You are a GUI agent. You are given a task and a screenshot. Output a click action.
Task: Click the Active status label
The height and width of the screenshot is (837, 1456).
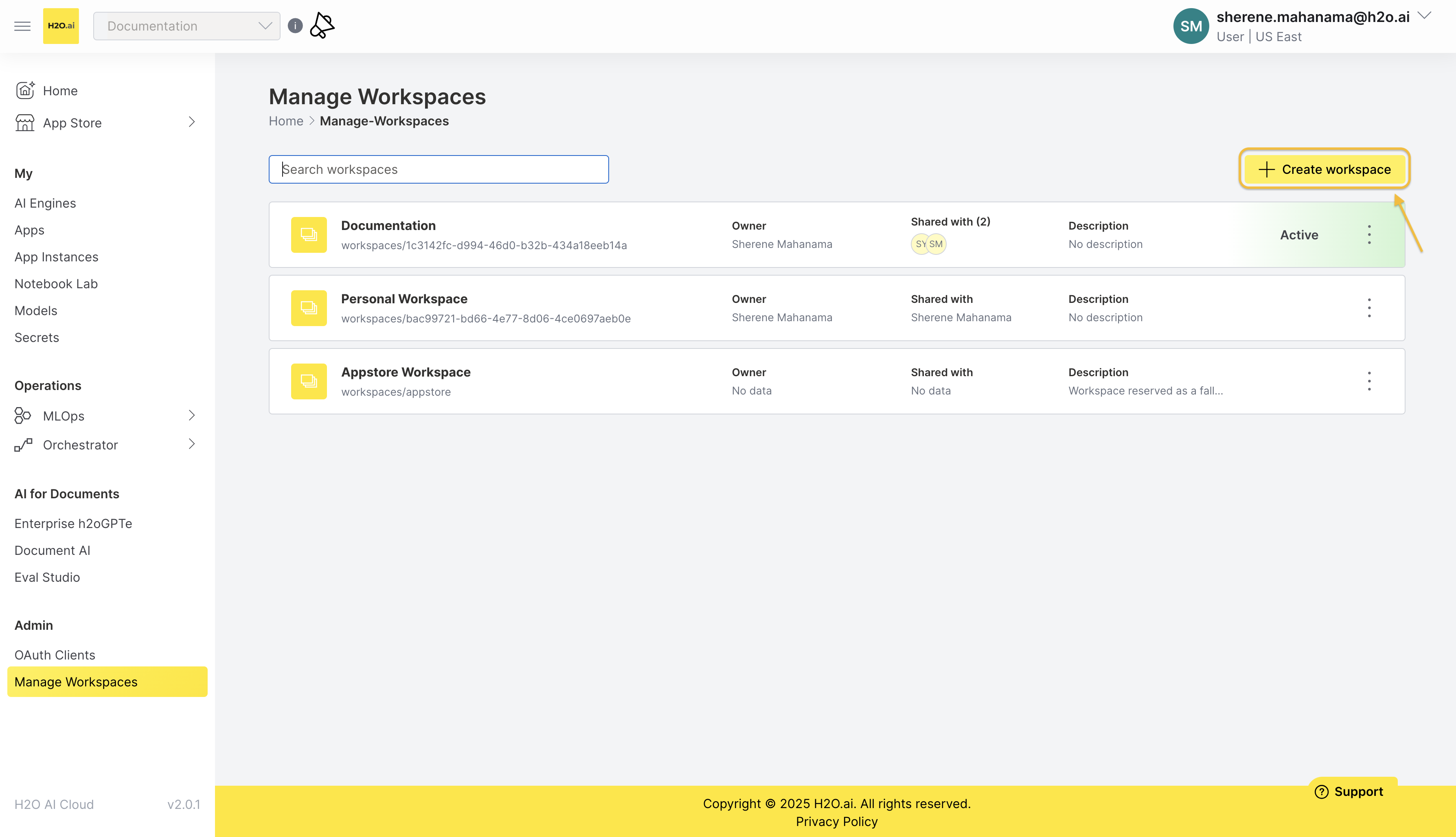pos(1299,234)
